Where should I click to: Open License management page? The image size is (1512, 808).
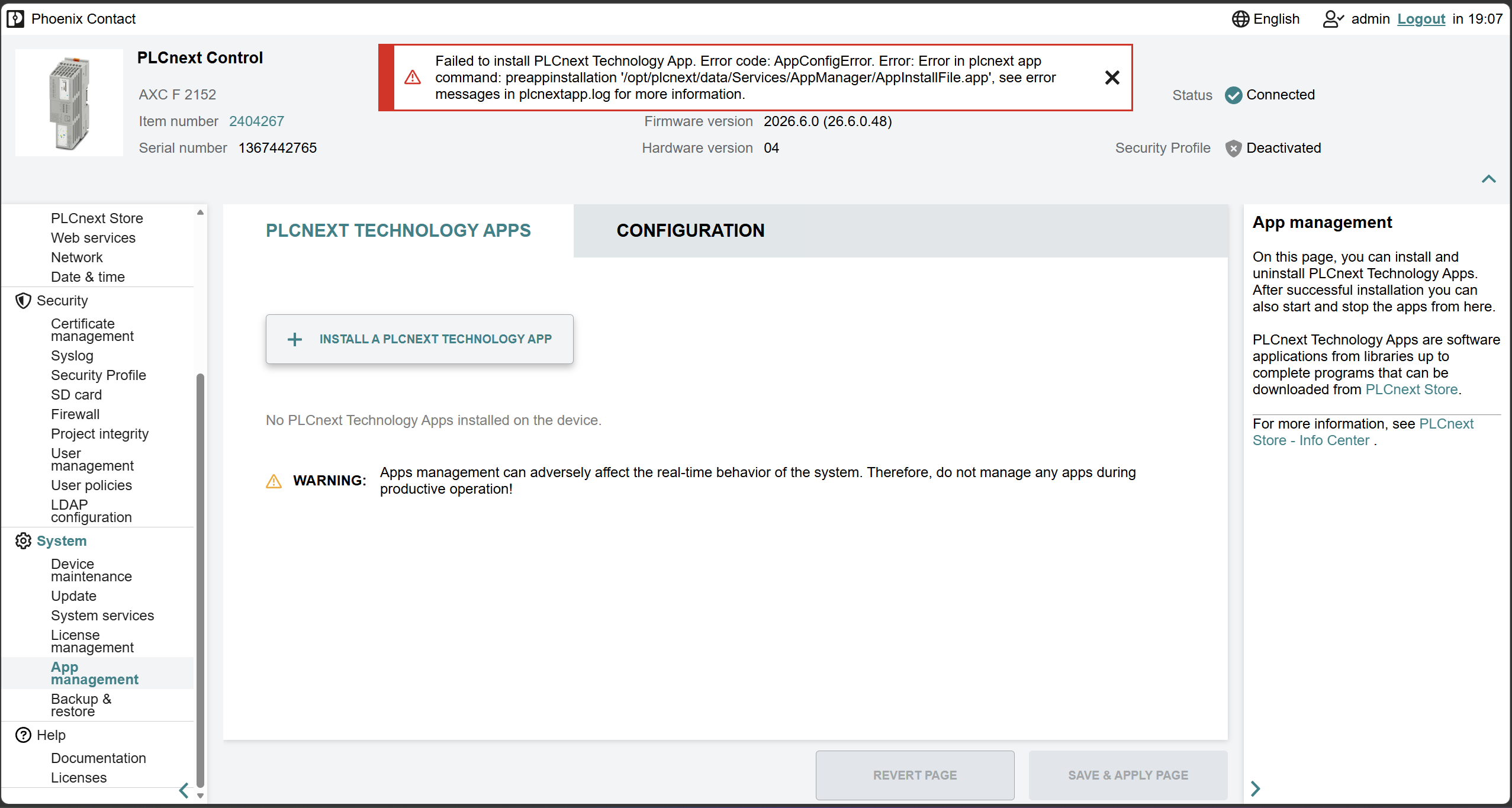tap(92, 641)
